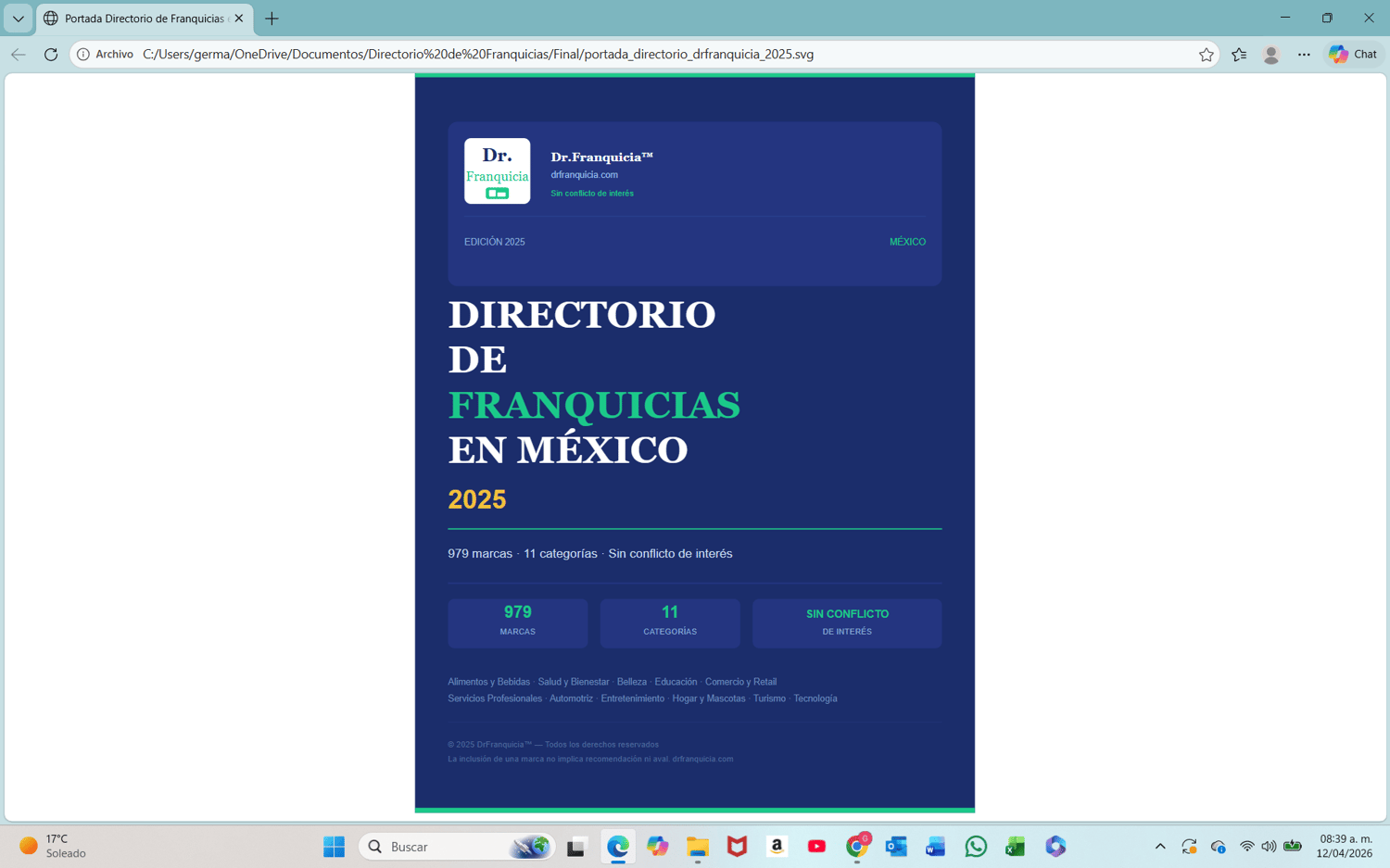Open WhatsApp from the taskbar
The height and width of the screenshot is (868, 1390).
976,847
